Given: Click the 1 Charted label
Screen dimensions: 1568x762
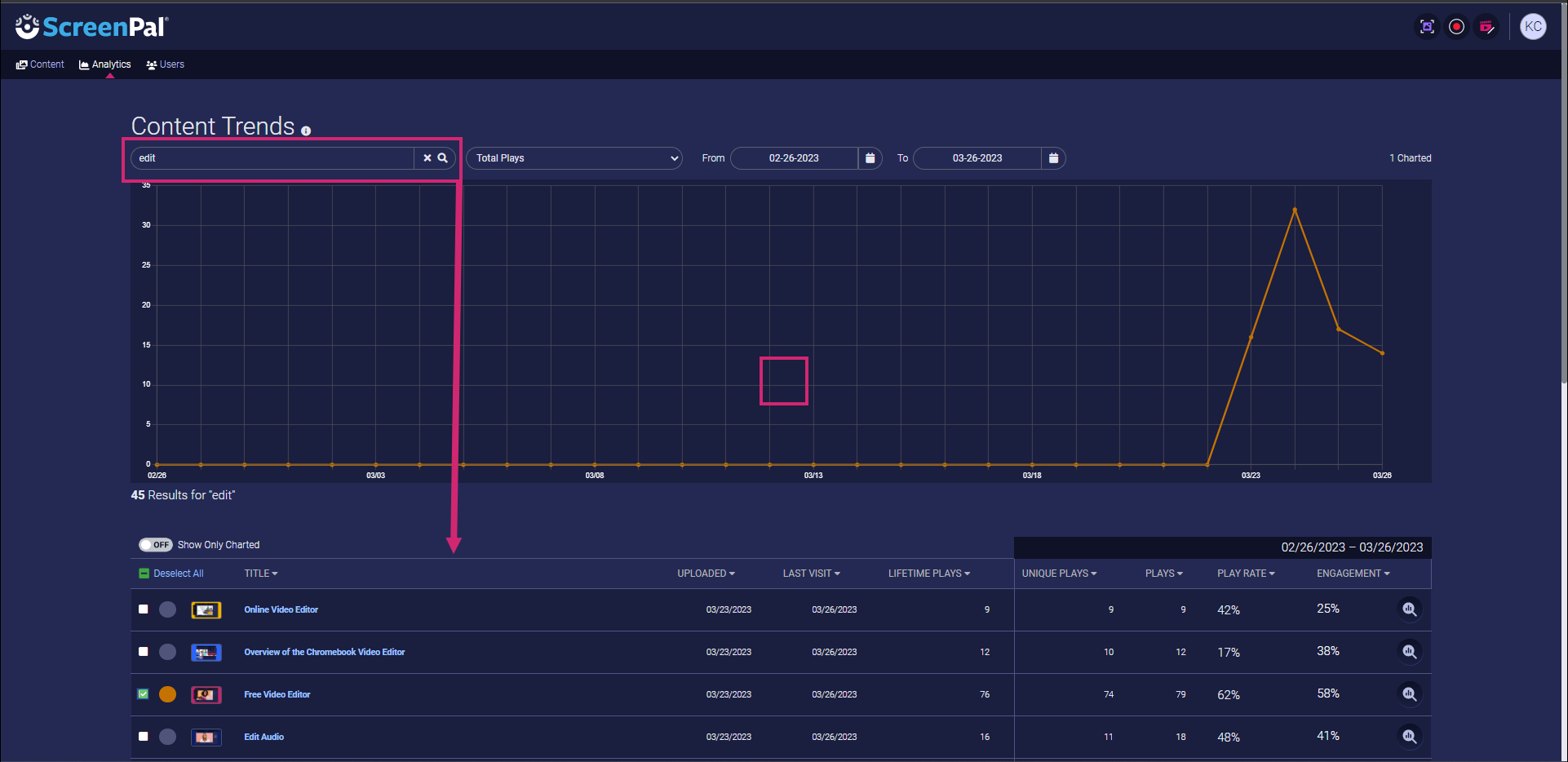Looking at the screenshot, I should click(1411, 158).
